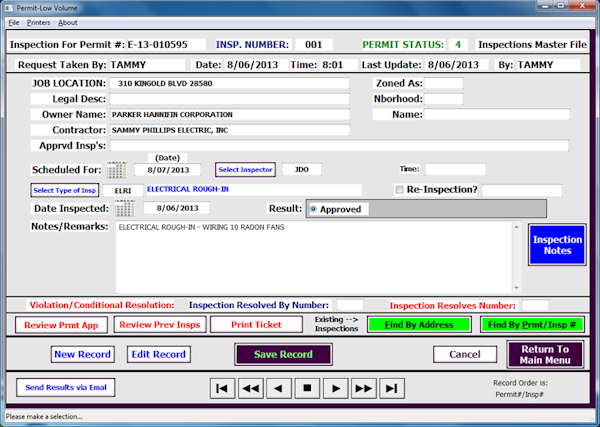Jump to first record navigation icon
Screen dimensions: 600x427
(222, 388)
